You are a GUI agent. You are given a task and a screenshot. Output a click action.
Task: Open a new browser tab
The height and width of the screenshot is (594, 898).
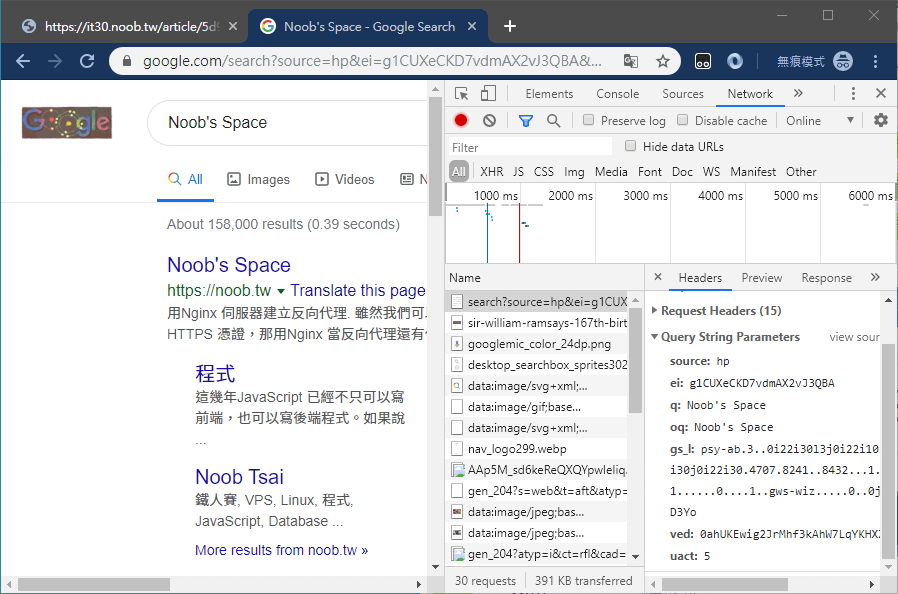tap(510, 26)
